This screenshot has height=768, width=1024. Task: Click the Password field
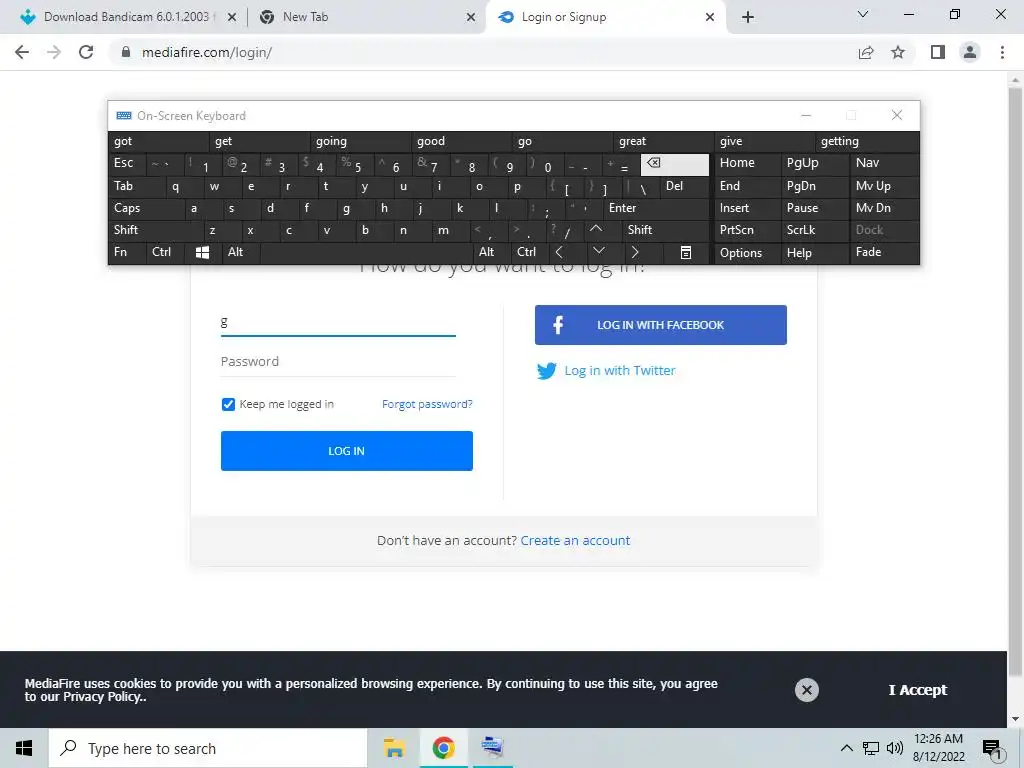(338, 362)
